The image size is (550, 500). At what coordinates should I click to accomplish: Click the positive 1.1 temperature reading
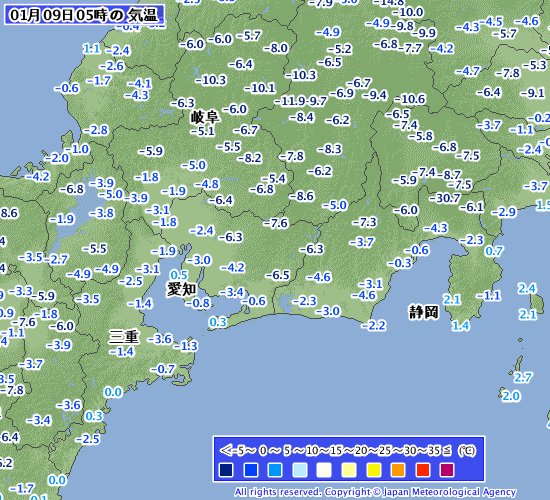click(92, 48)
